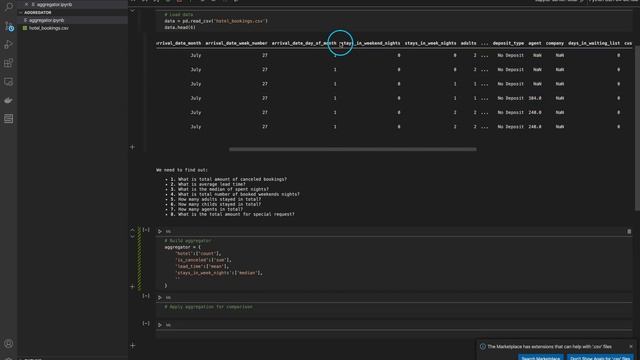Move Build aggregator cell up
Screen dimensions: 640x360
[132, 230]
